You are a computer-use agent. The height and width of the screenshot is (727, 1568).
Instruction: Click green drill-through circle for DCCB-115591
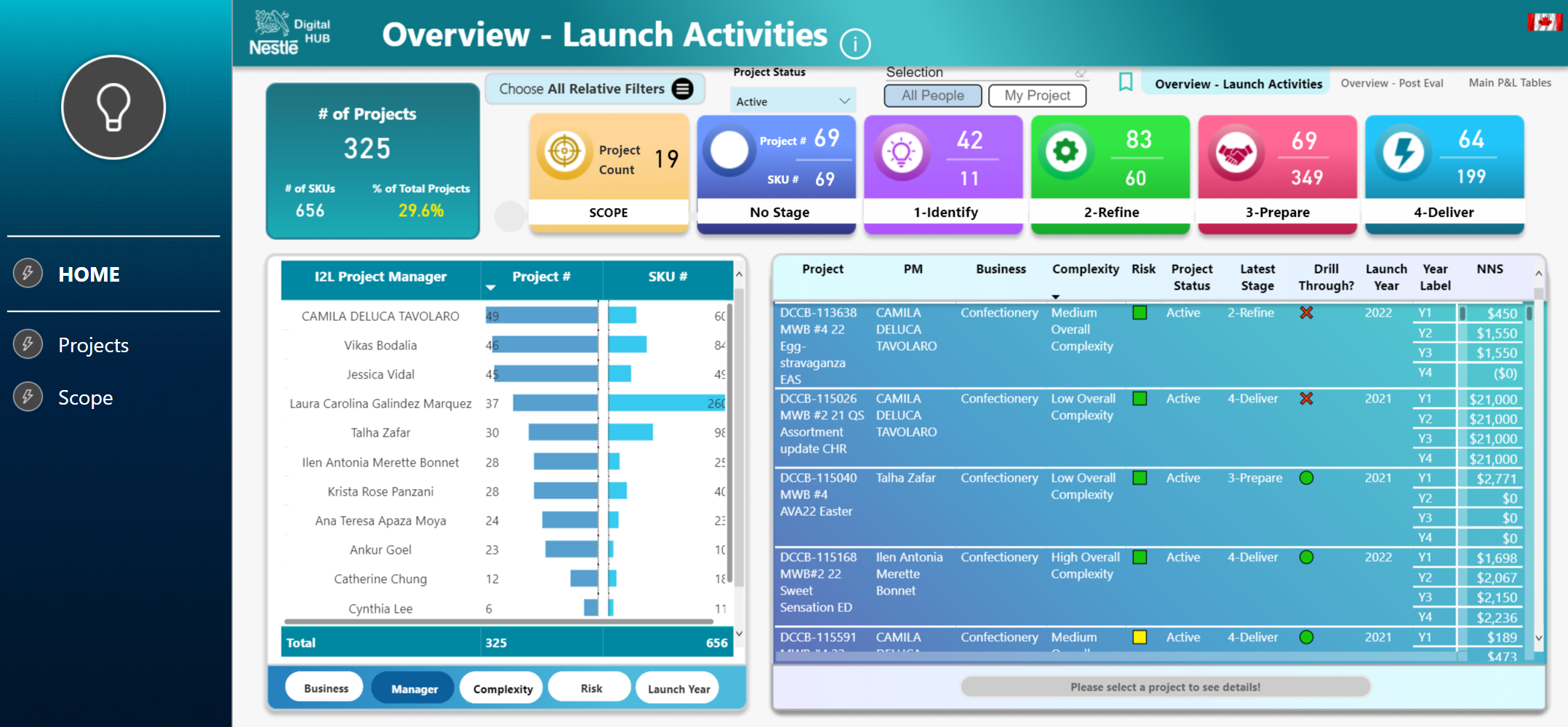(x=1306, y=637)
